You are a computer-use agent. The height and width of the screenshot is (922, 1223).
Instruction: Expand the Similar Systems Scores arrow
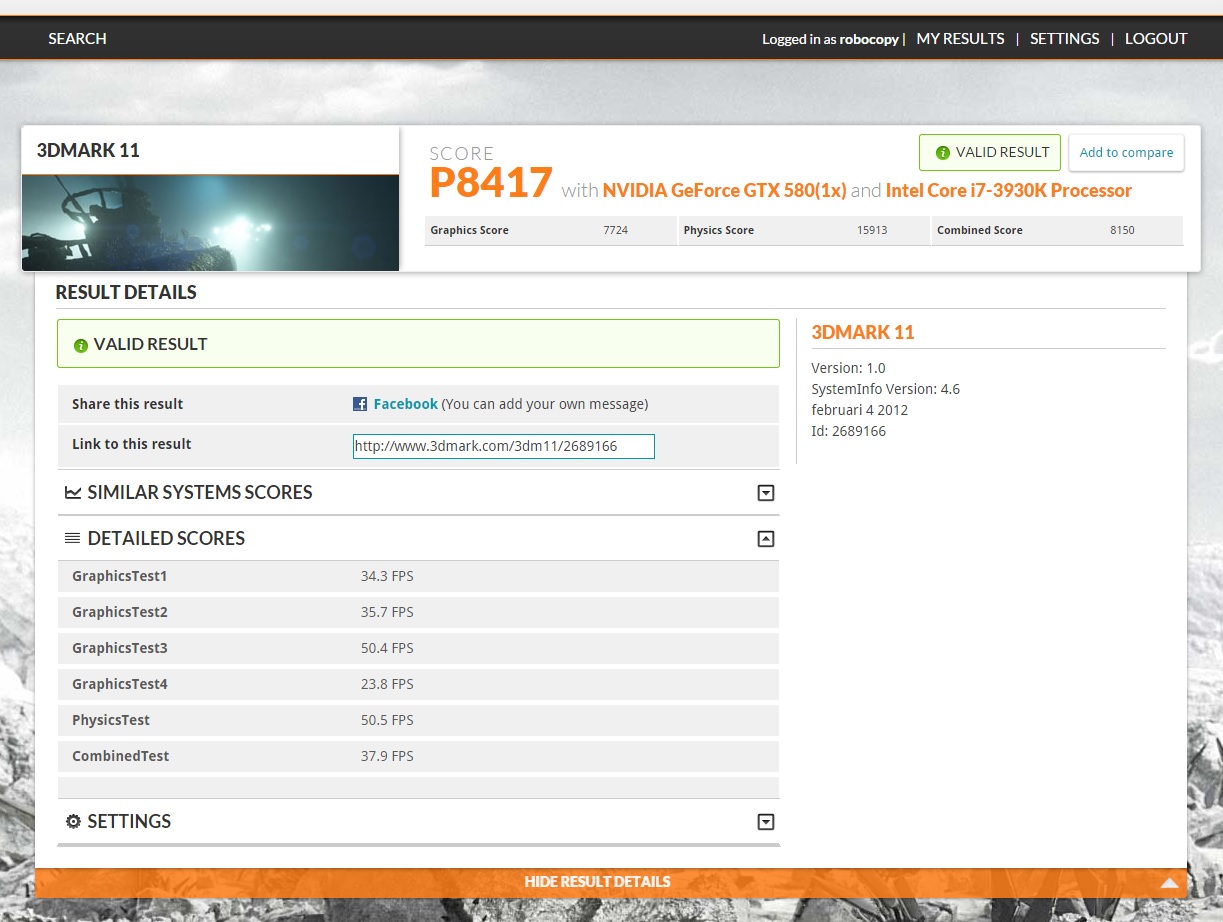tap(766, 493)
